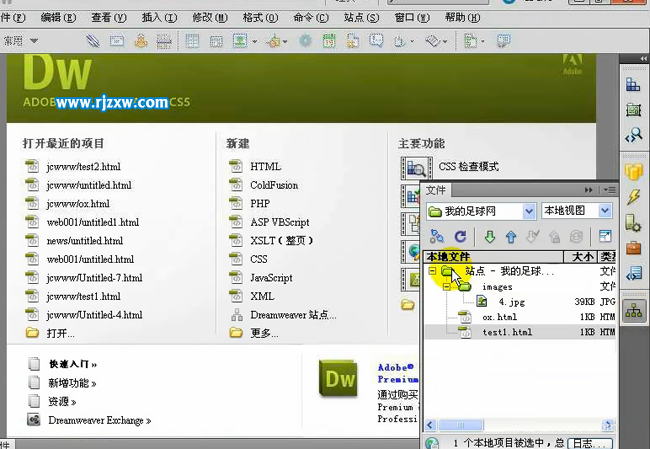Click the Connect to remote host icon
650x449 pixels.
click(437, 236)
